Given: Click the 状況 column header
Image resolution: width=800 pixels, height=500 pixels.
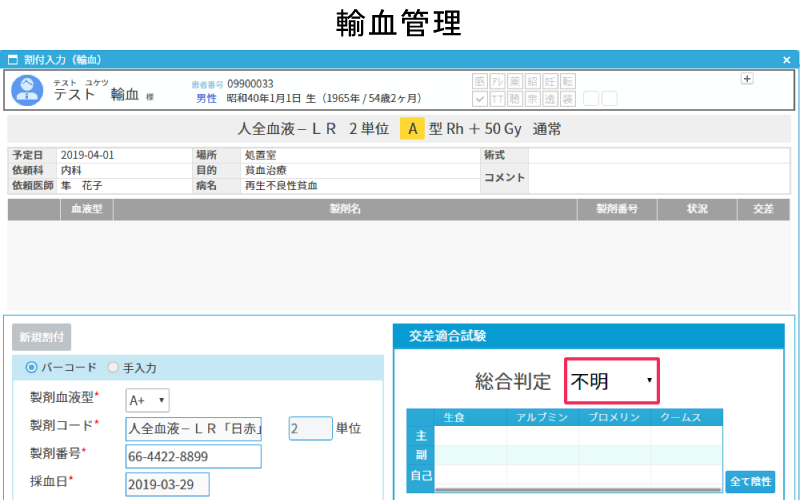Looking at the screenshot, I should [x=697, y=209].
